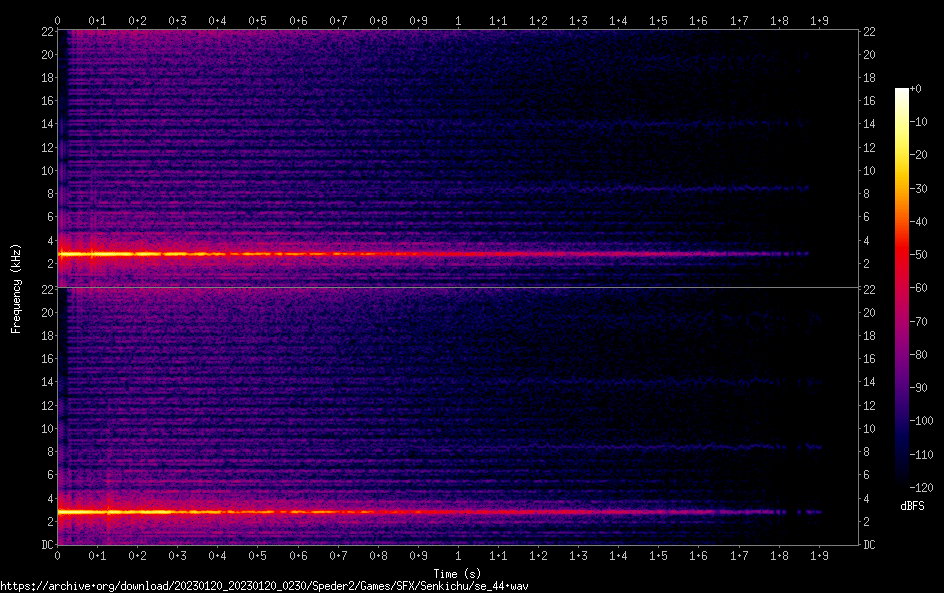Click the 1 second mark on the top time axis
The width and height of the screenshot is (944, 593).
(458, 19)
